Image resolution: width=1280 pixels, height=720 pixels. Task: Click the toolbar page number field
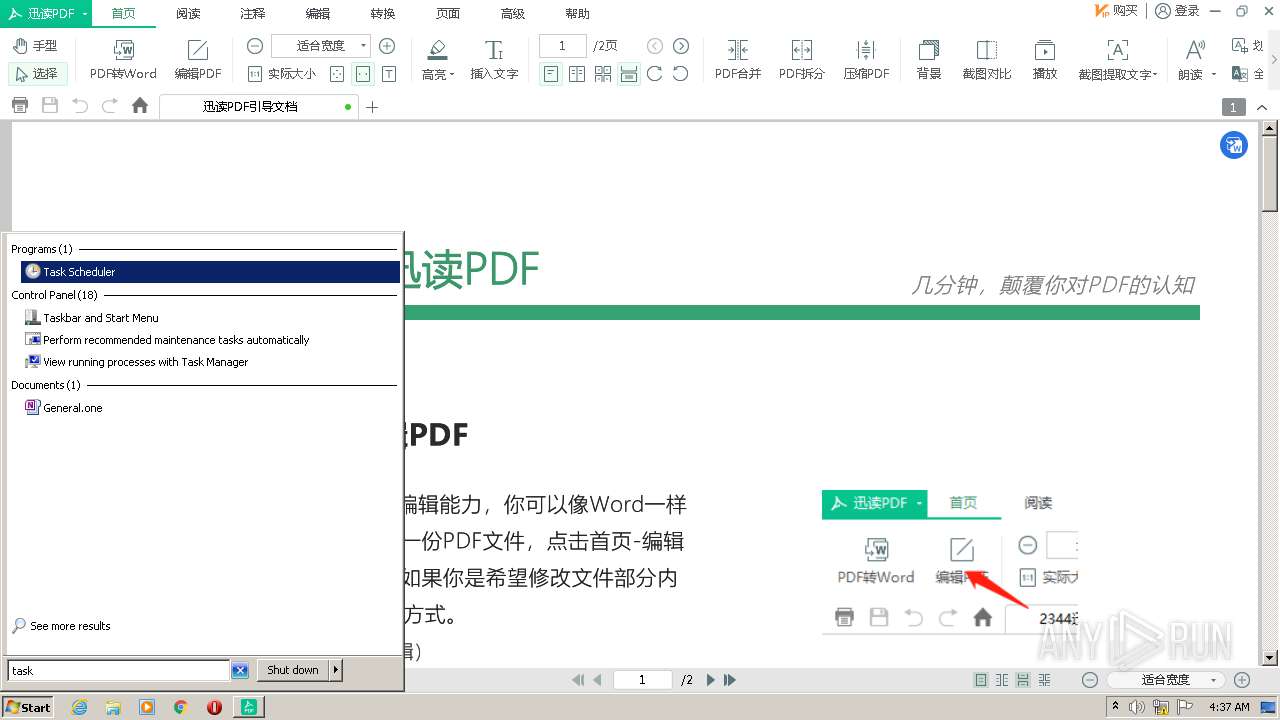point(563,46)
